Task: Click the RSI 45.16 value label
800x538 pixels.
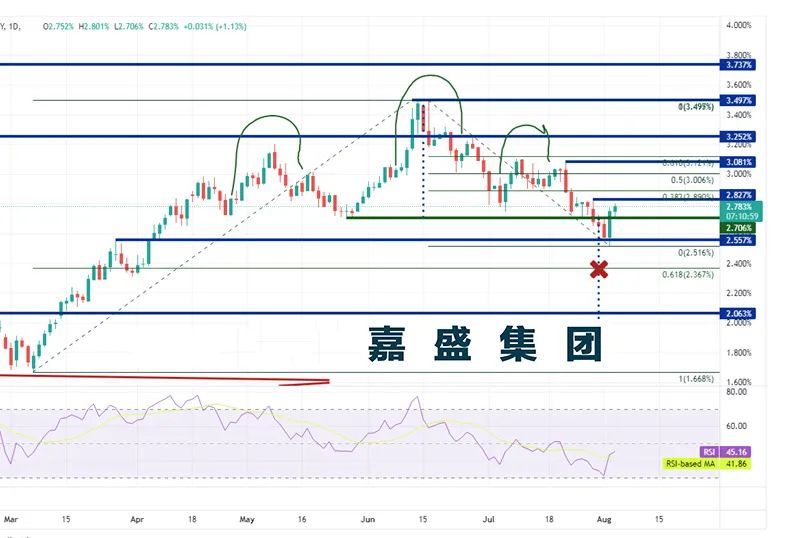Action: click(726, 452)
